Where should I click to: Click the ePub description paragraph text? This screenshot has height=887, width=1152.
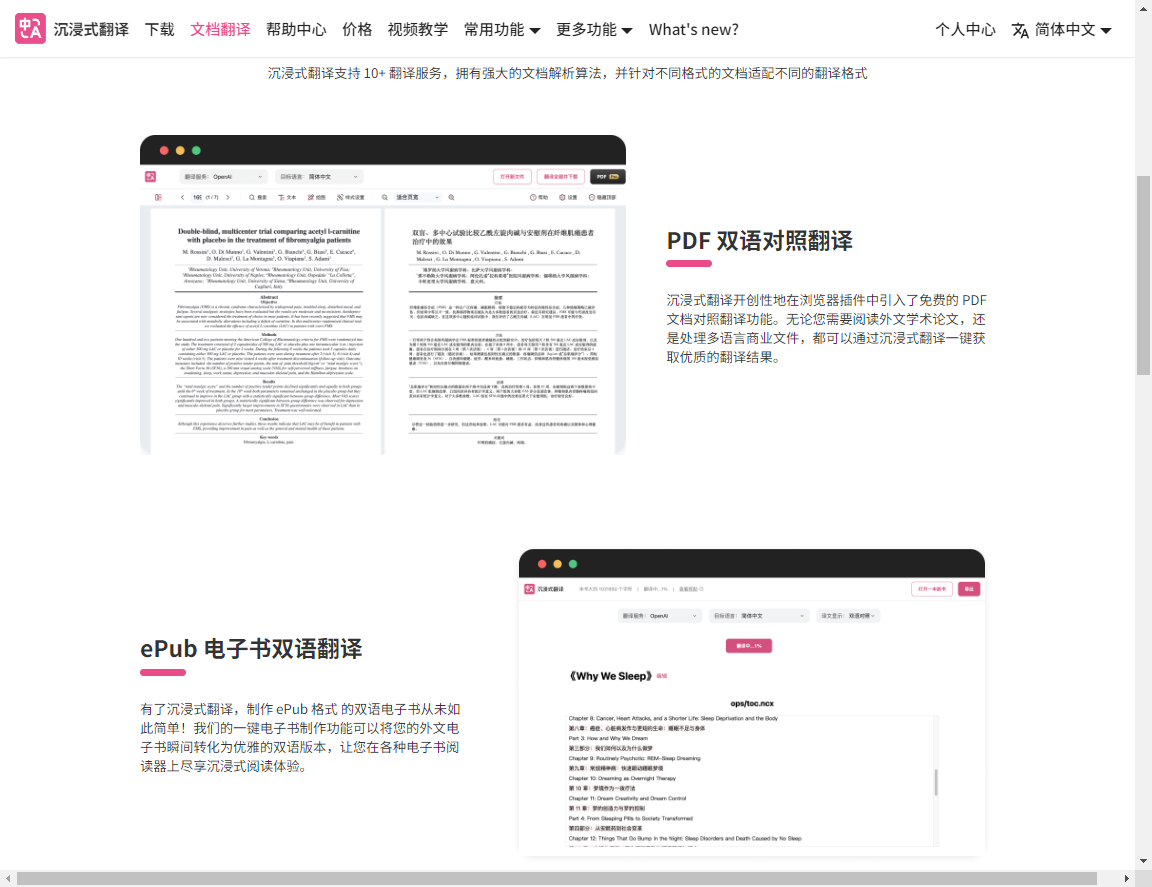point(300,738)
